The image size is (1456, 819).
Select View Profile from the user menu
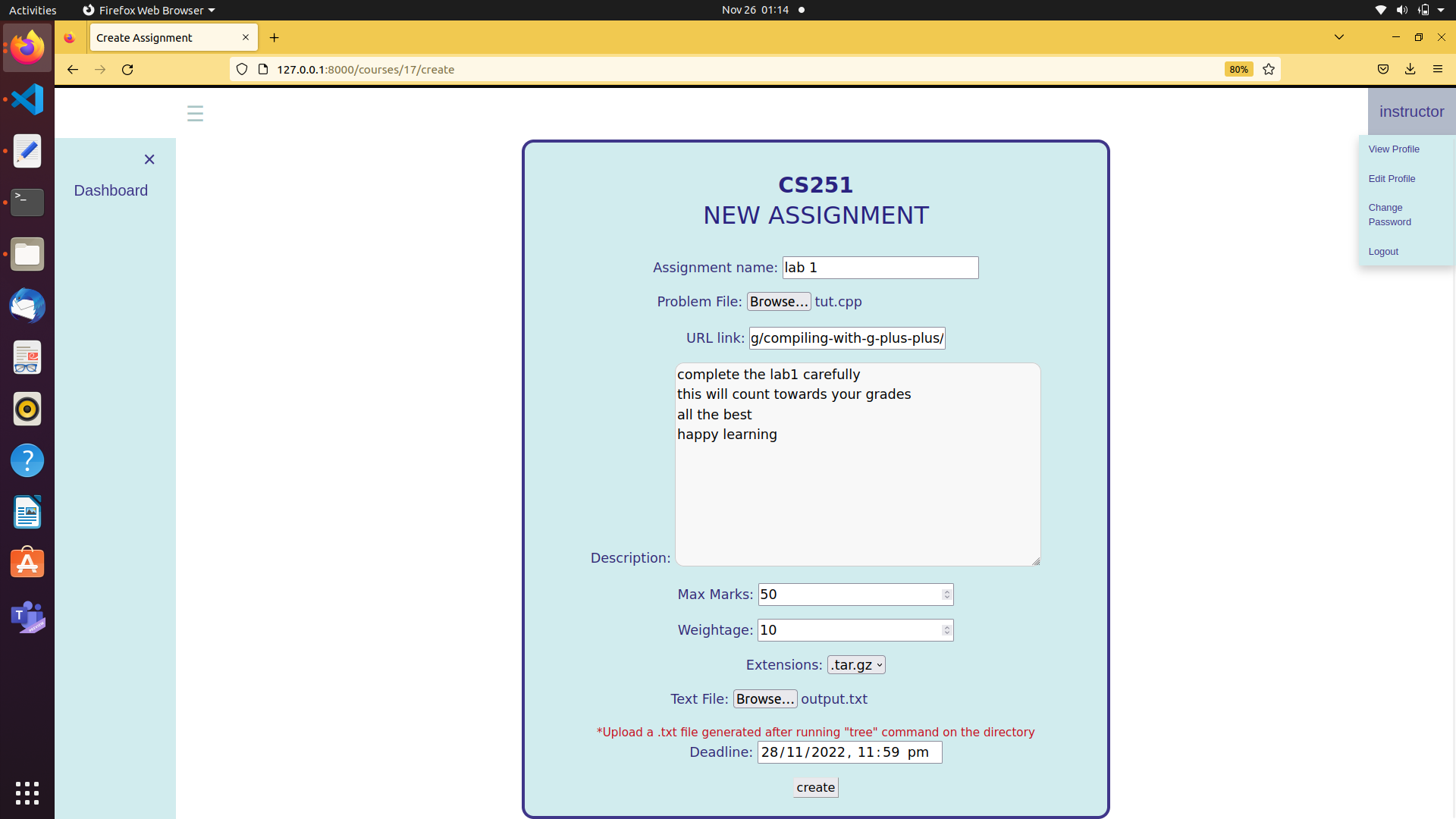[x=1394, y=149]
